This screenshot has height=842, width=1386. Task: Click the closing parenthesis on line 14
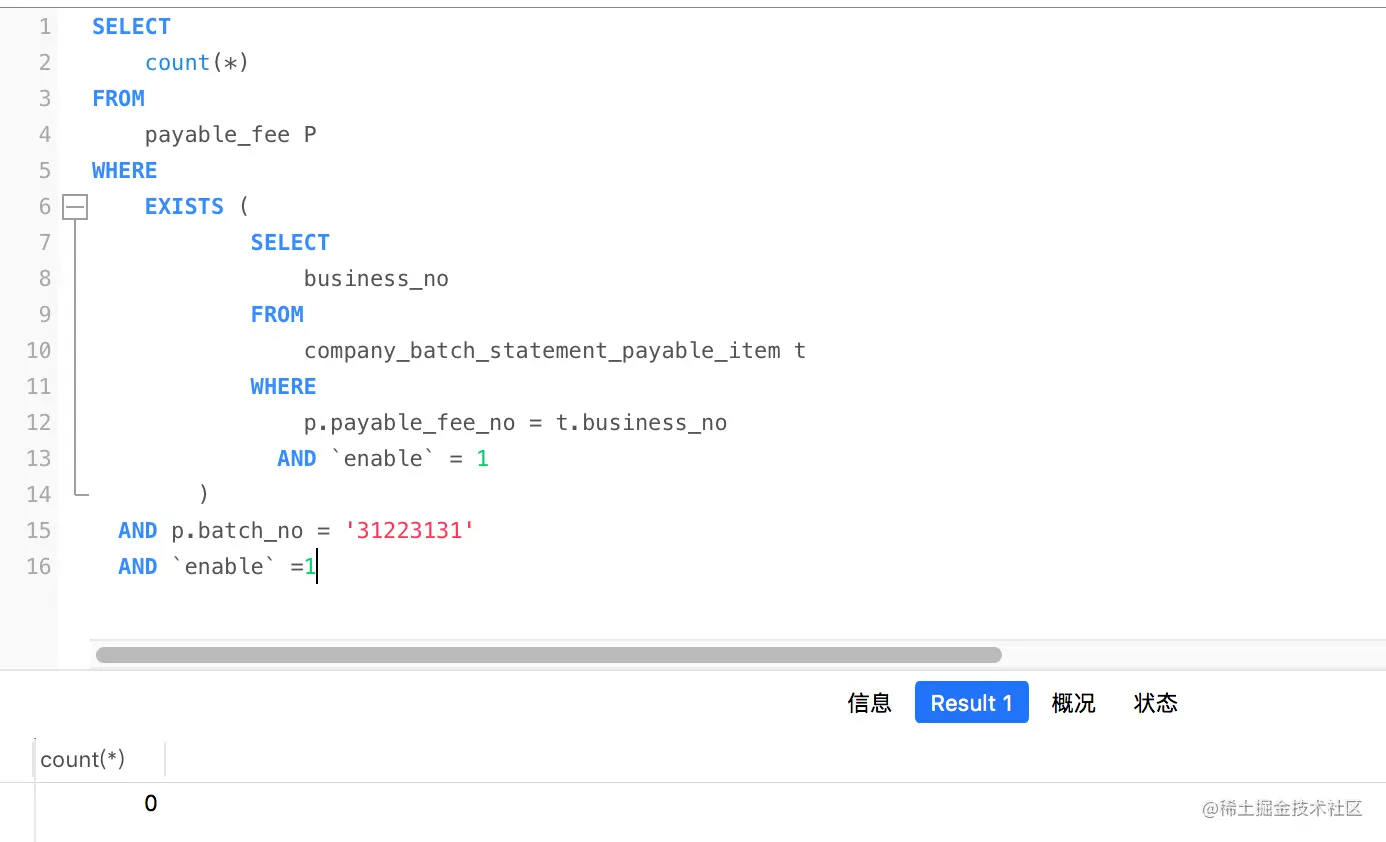(204, 494)
